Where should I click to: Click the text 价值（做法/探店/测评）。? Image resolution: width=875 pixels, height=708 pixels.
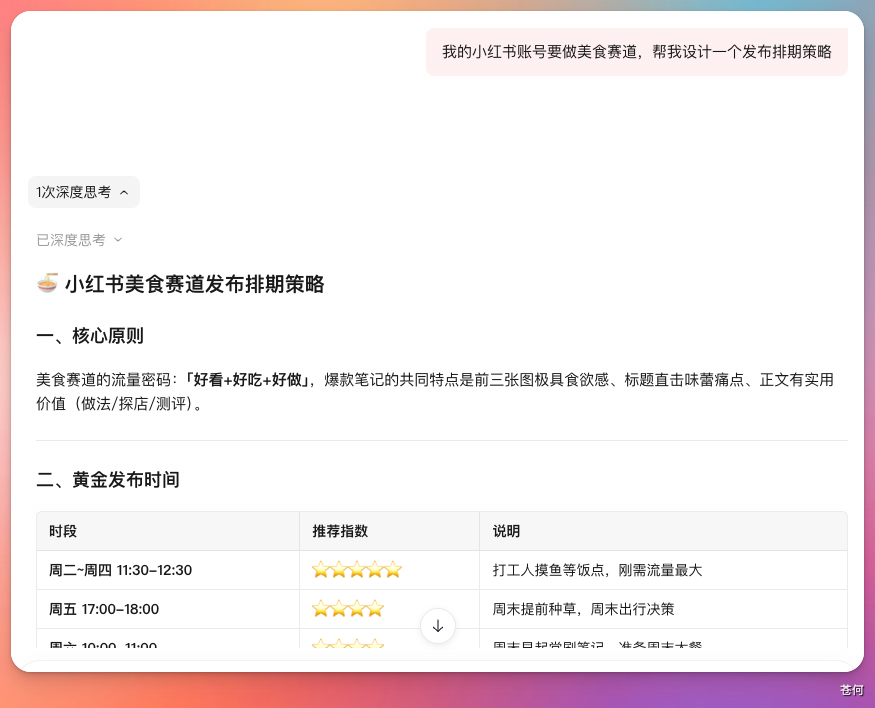click(x=121, y=403)
